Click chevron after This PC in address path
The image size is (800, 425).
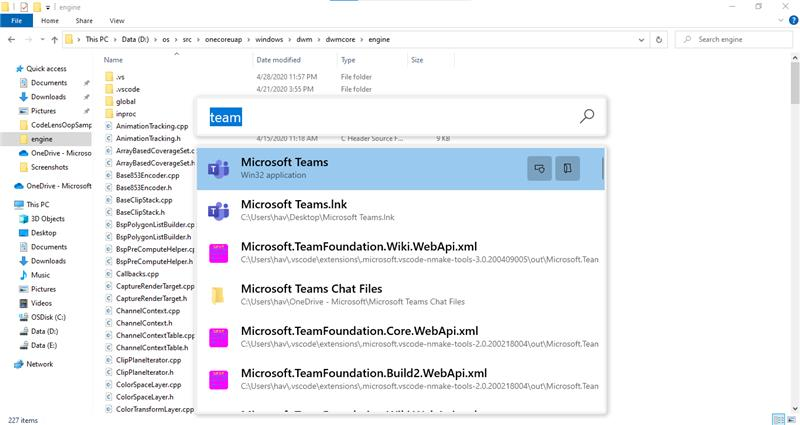[x=115, y=39]
